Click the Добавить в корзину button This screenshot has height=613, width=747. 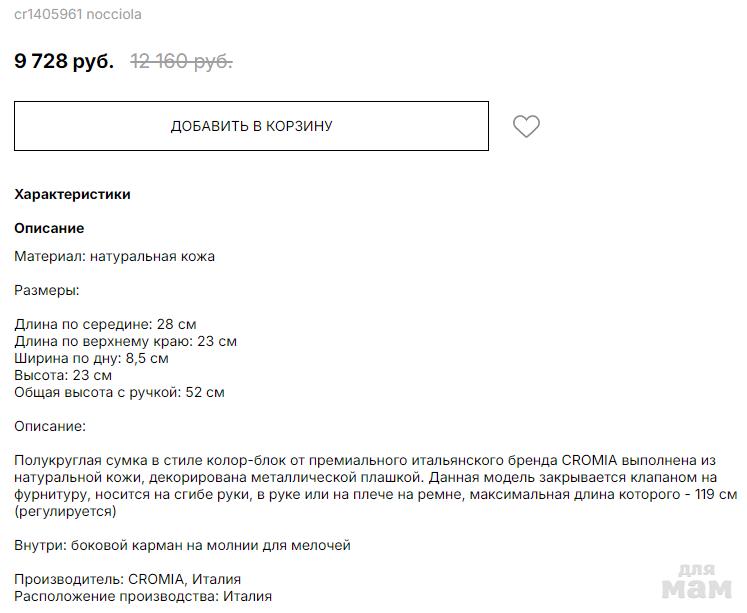(x=251, y=126)
